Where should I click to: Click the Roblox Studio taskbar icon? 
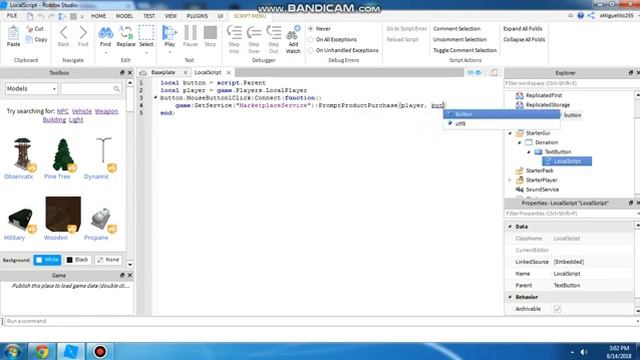71,351
